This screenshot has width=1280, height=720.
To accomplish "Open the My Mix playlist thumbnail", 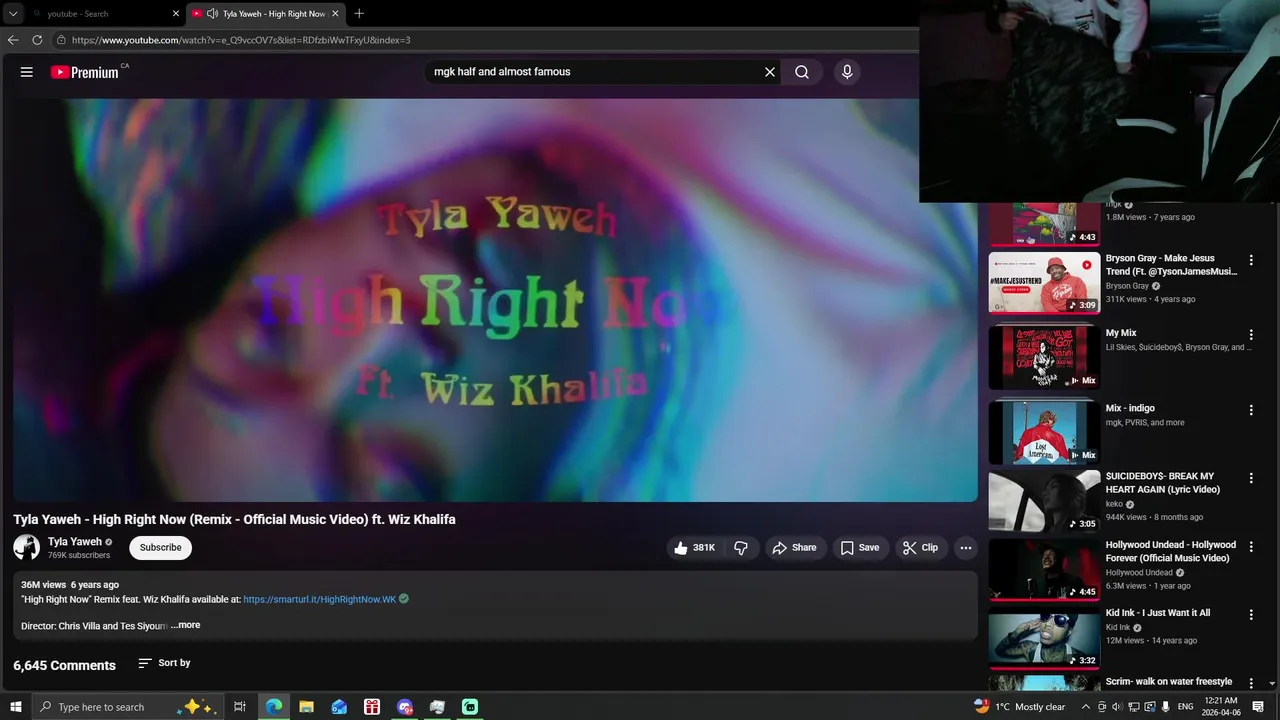I will point(1044,358).
